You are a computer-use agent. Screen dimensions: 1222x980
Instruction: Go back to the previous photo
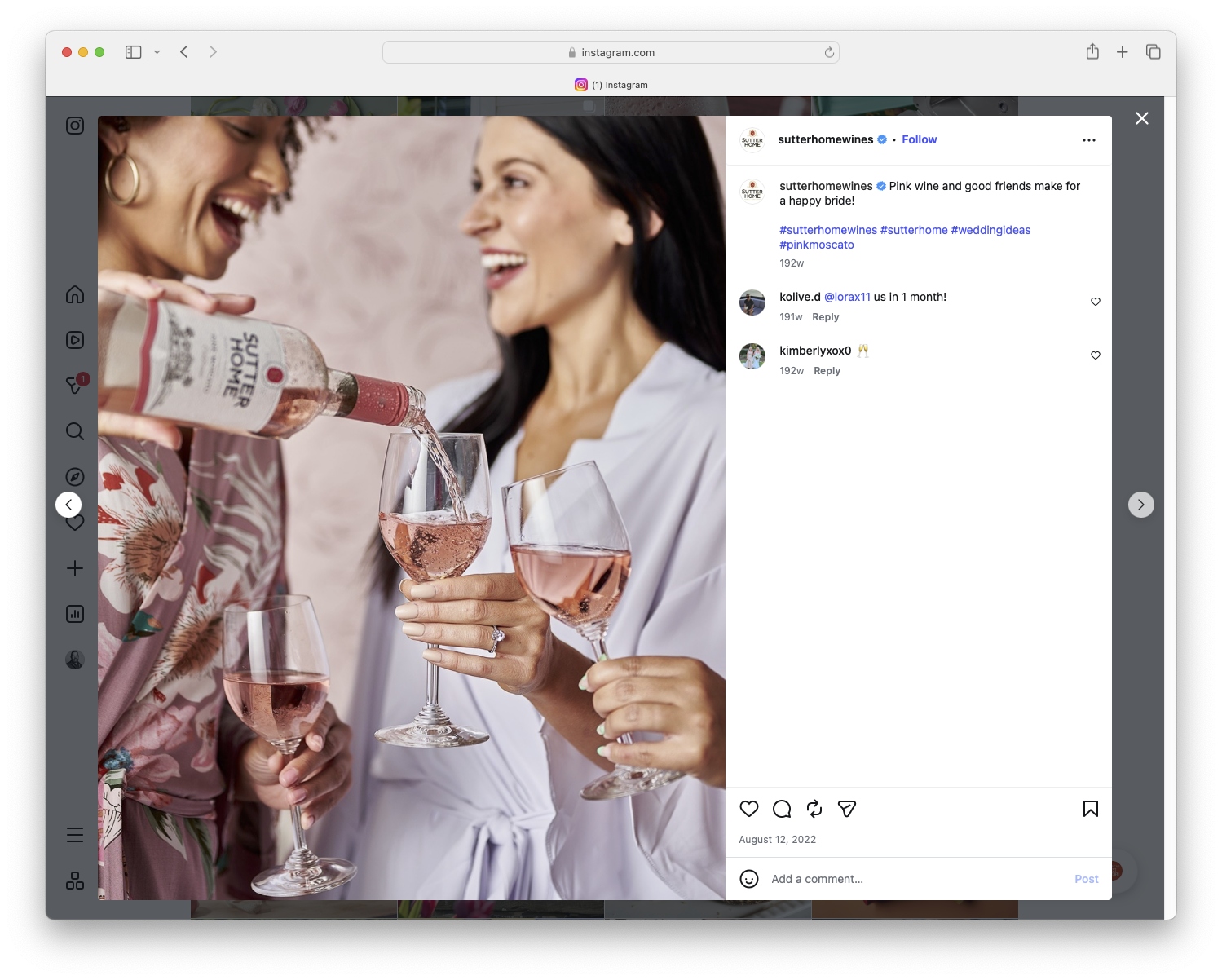[68, 504]
